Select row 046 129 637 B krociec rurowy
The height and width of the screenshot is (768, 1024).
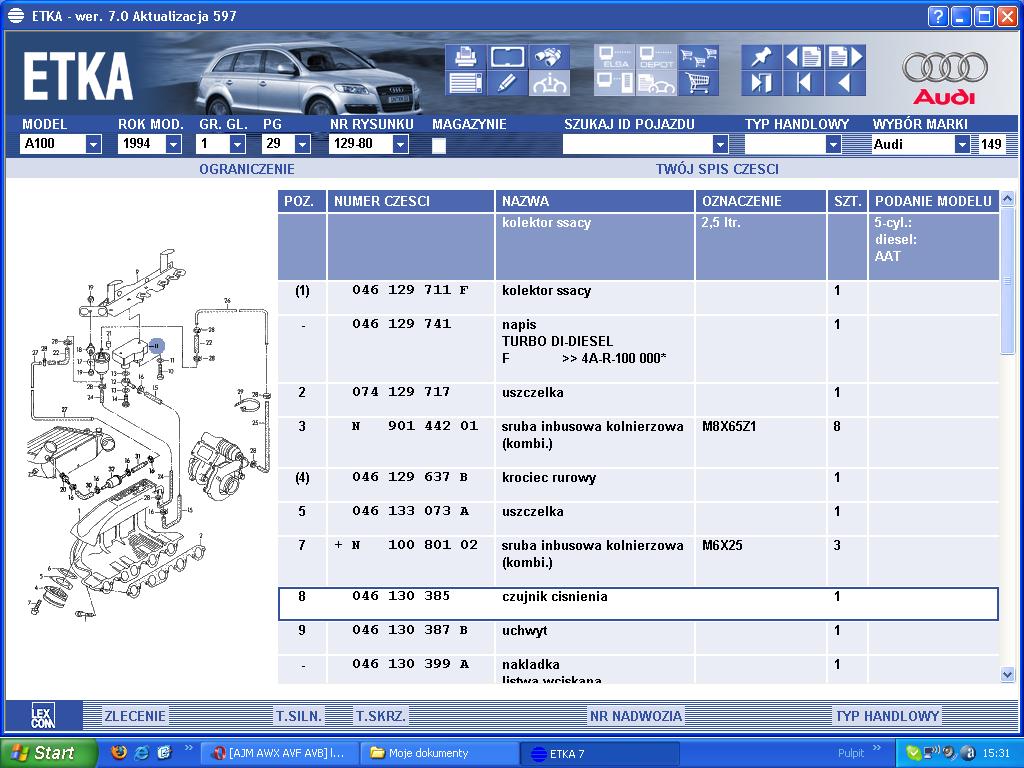click(x=638, y=485)
